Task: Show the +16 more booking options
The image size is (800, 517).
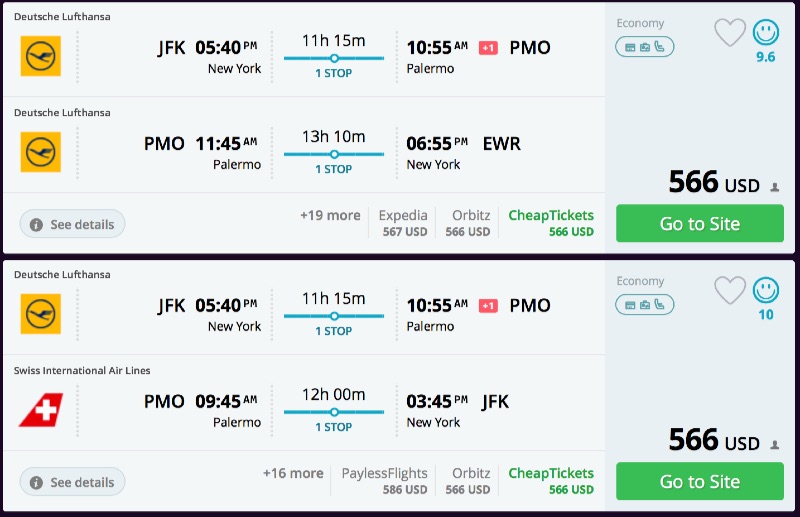Action: 293,473
